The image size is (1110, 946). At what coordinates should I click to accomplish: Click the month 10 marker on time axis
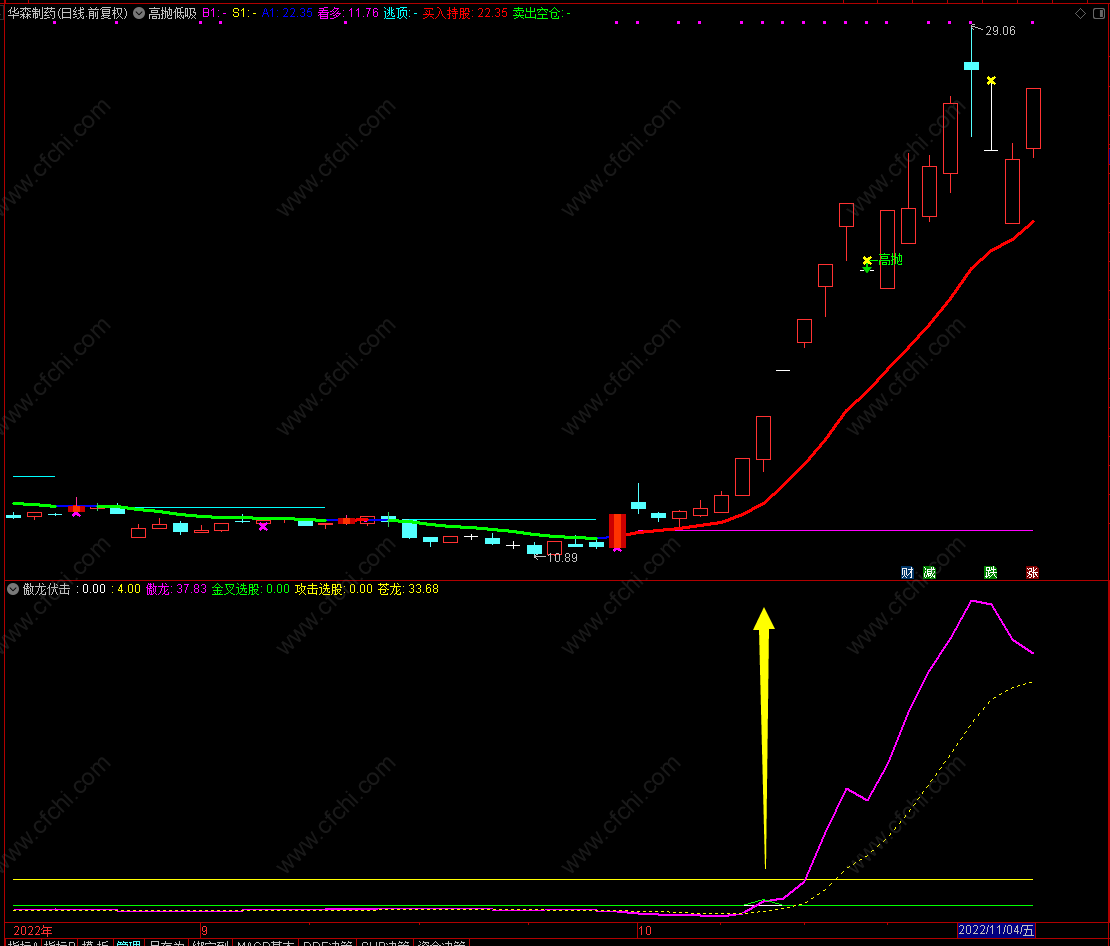(644, 930)
